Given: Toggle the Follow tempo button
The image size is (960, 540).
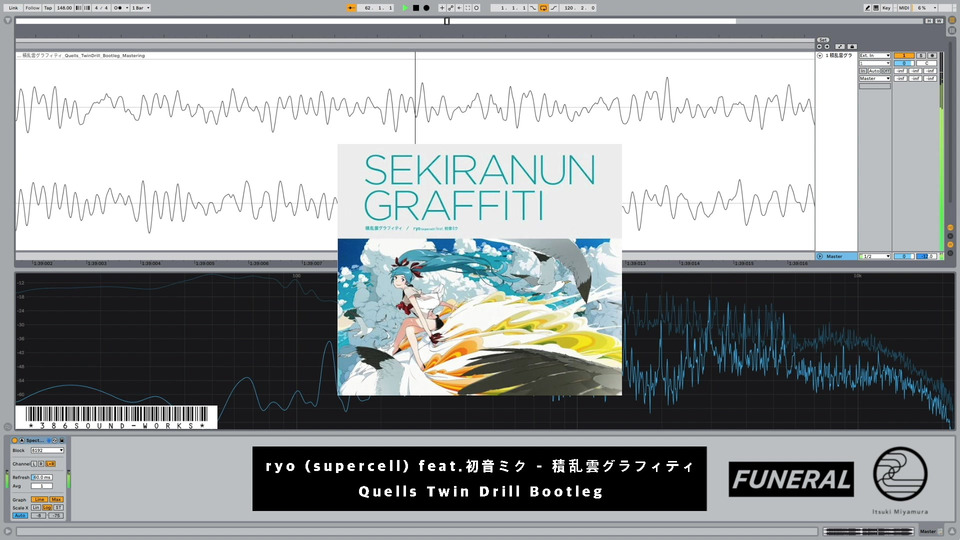Looking at the screenshot, I should tap(32, 8).
